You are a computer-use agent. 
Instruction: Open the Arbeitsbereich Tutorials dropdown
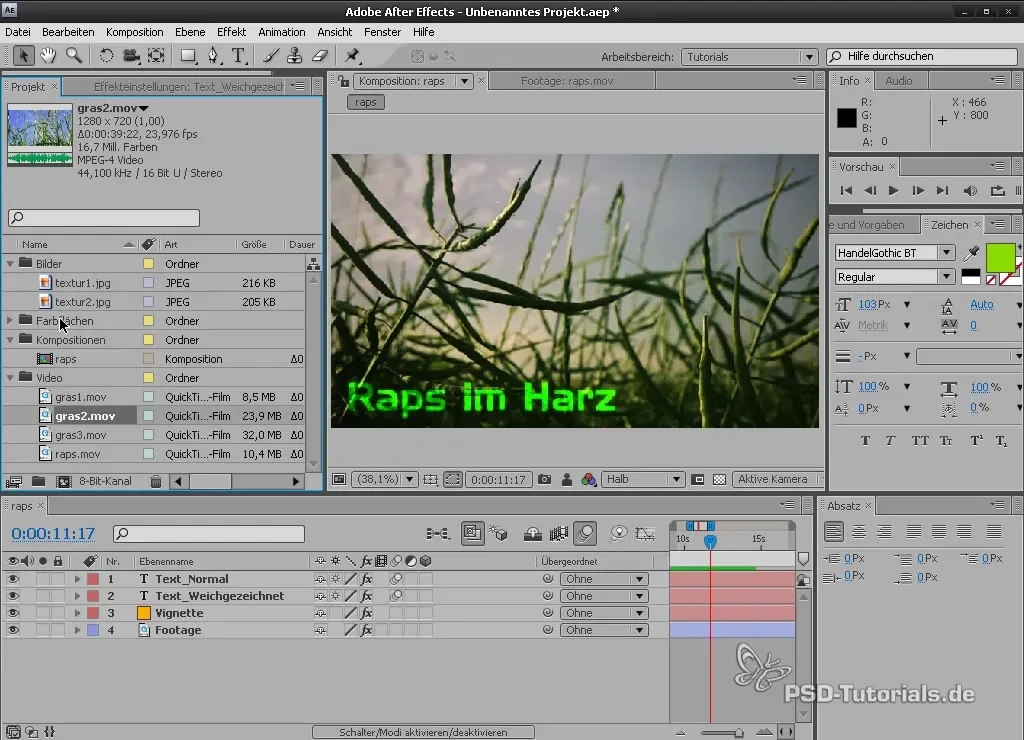point(749,57)
